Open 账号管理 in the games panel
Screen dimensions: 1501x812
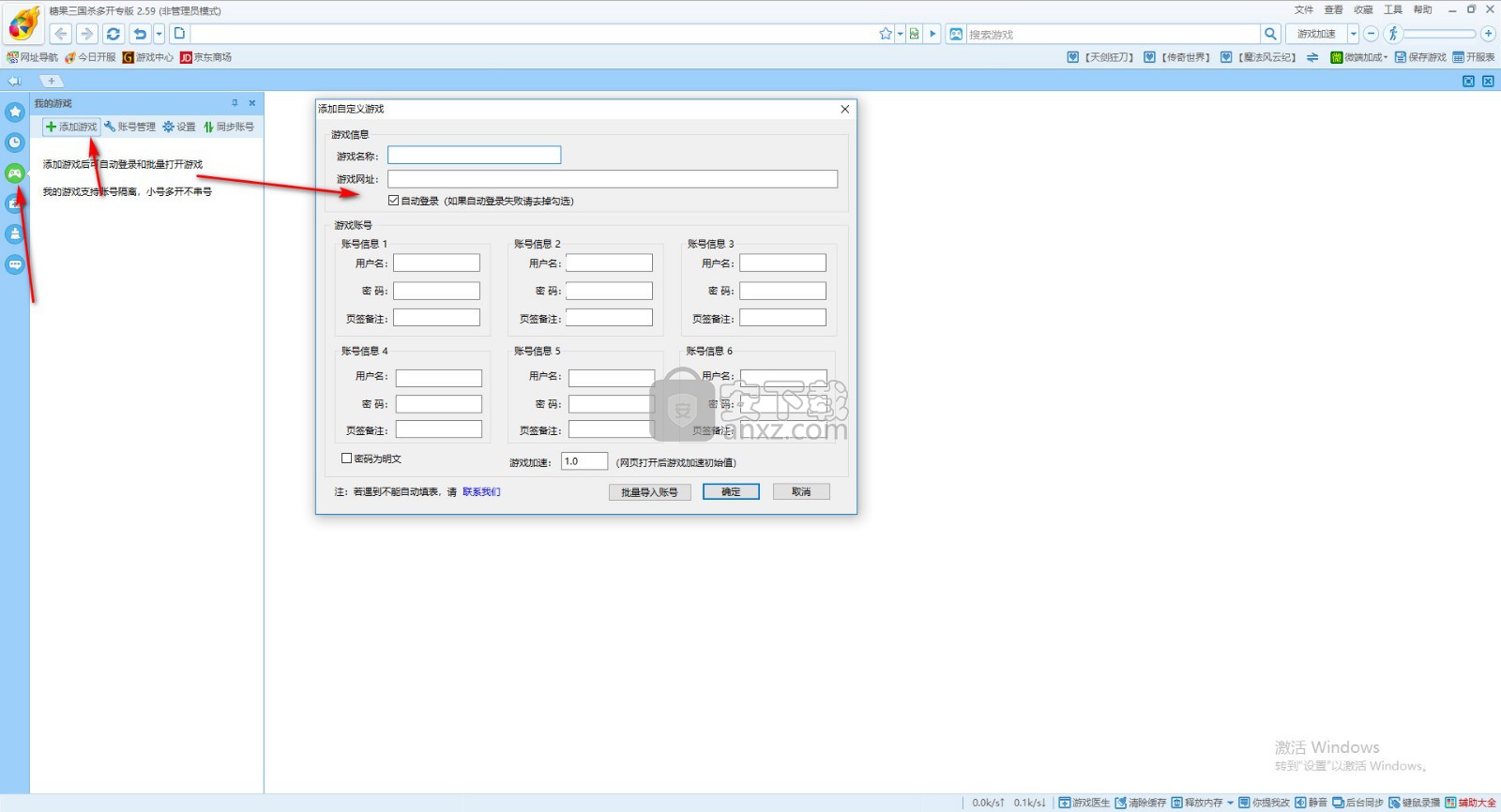[130, 127]
